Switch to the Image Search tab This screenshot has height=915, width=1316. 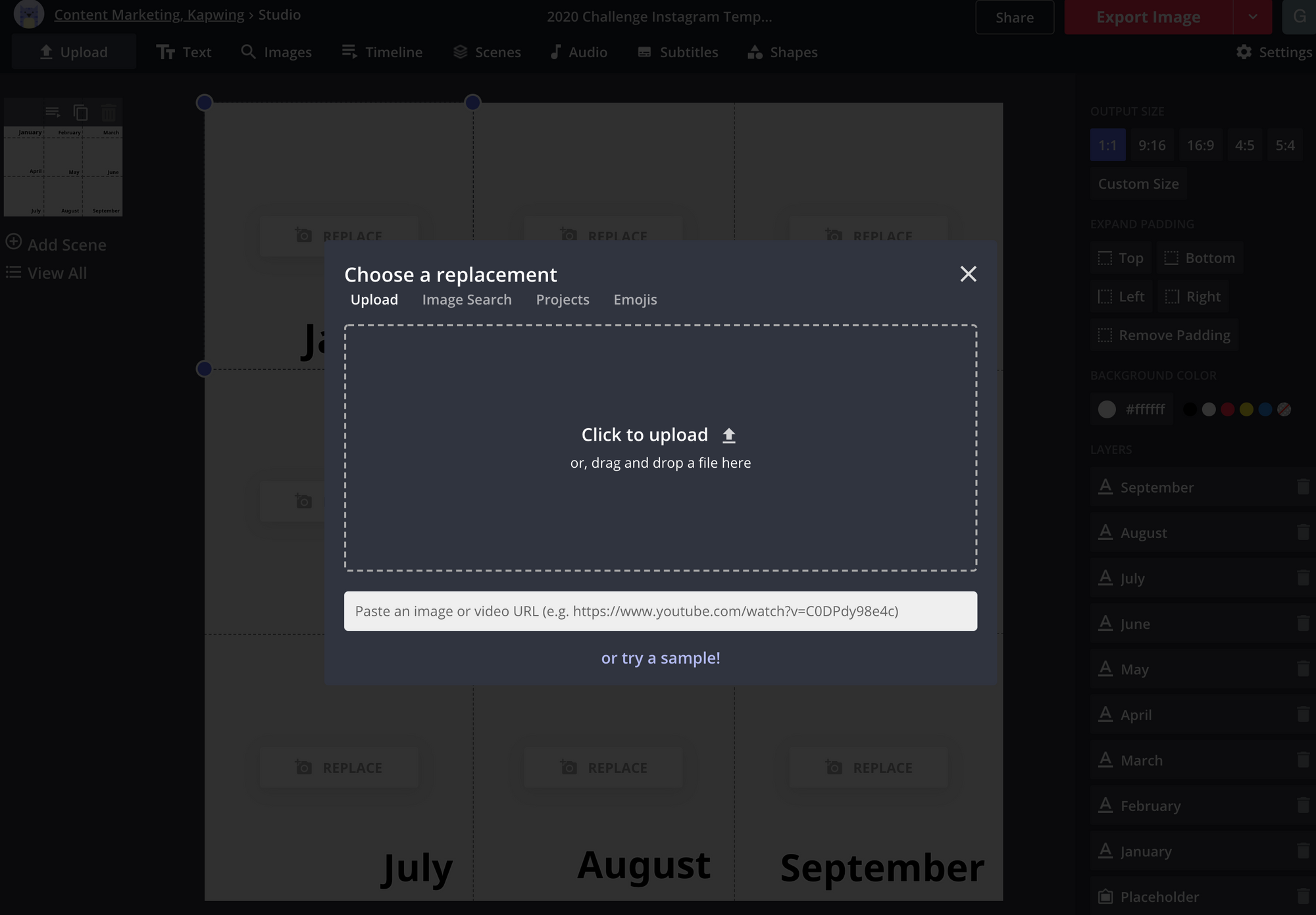pyautogui.click(x=467, y=300)
